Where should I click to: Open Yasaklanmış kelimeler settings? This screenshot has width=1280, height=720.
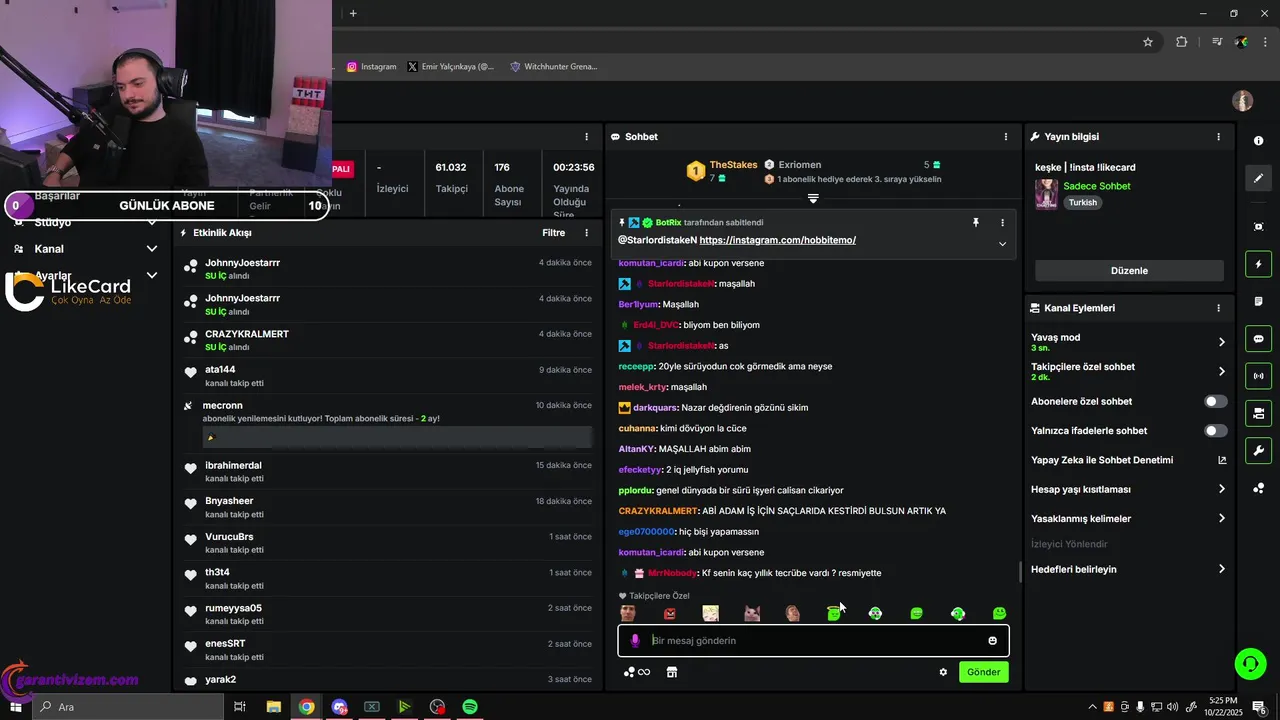click(1128, 519)
